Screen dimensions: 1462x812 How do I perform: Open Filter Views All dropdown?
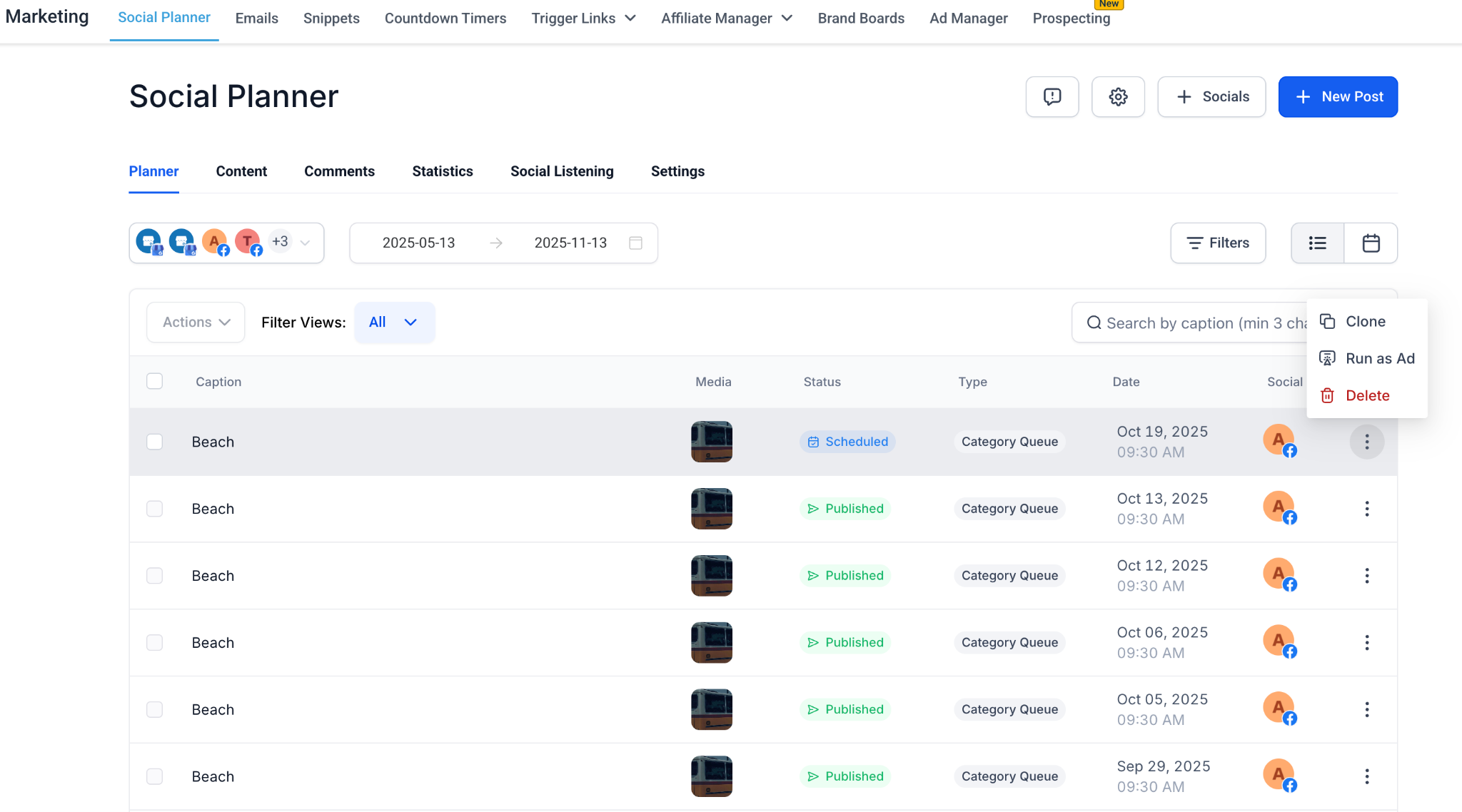click(x=393, y=323)
